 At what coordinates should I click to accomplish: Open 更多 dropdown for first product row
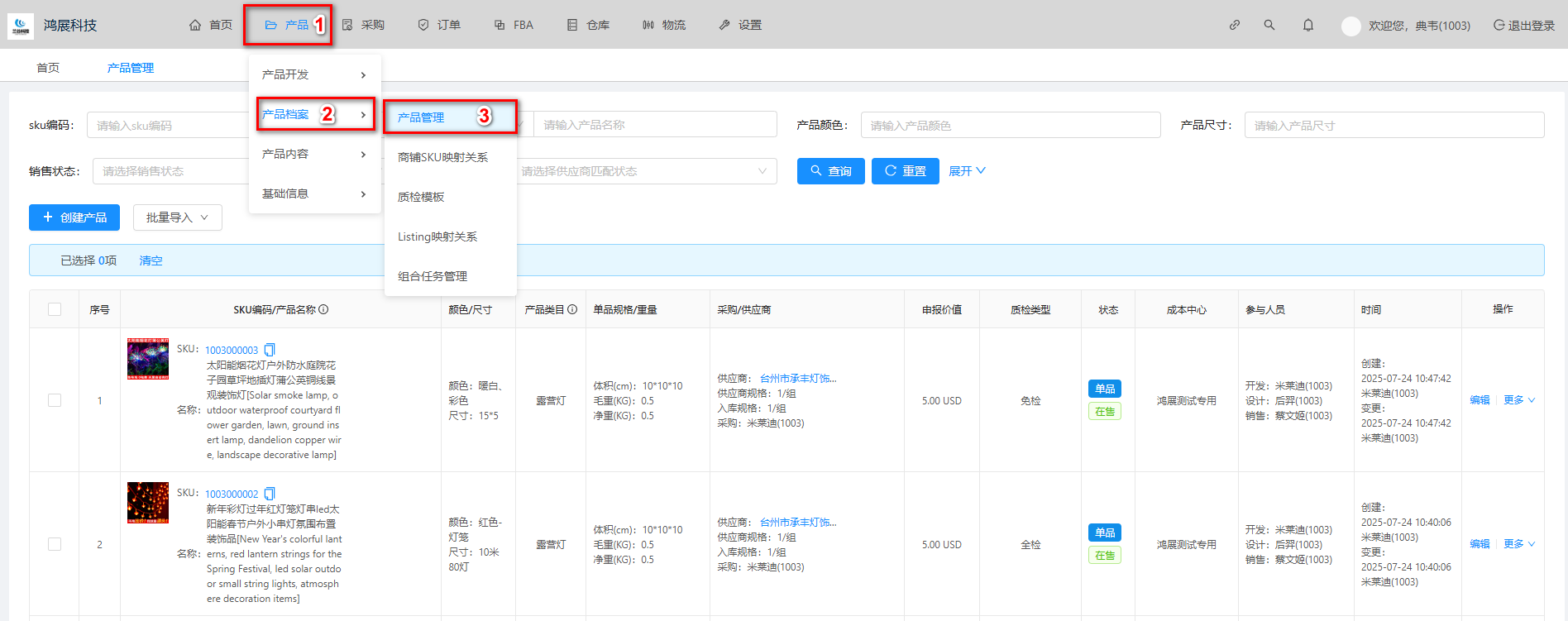point(1518,400)
